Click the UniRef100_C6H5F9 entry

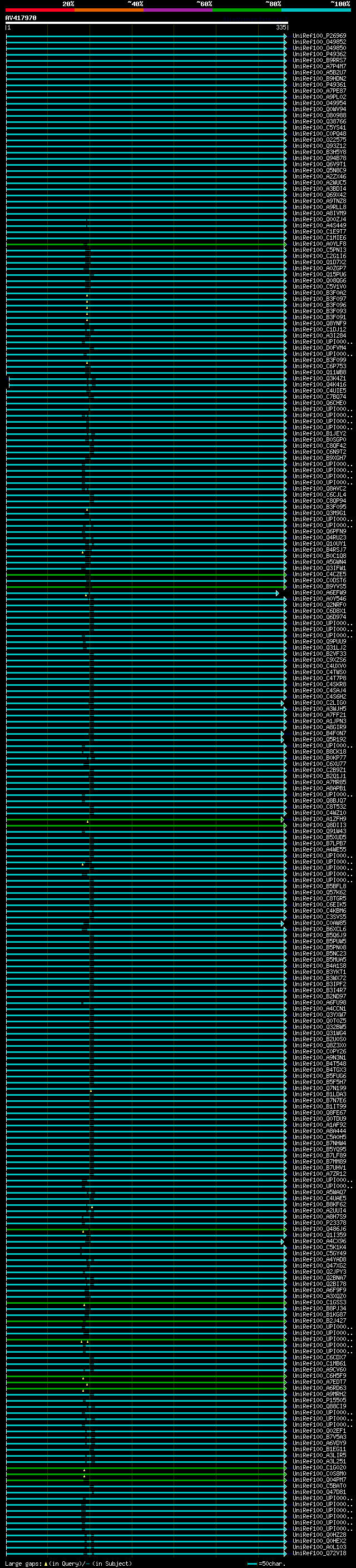319,1376
